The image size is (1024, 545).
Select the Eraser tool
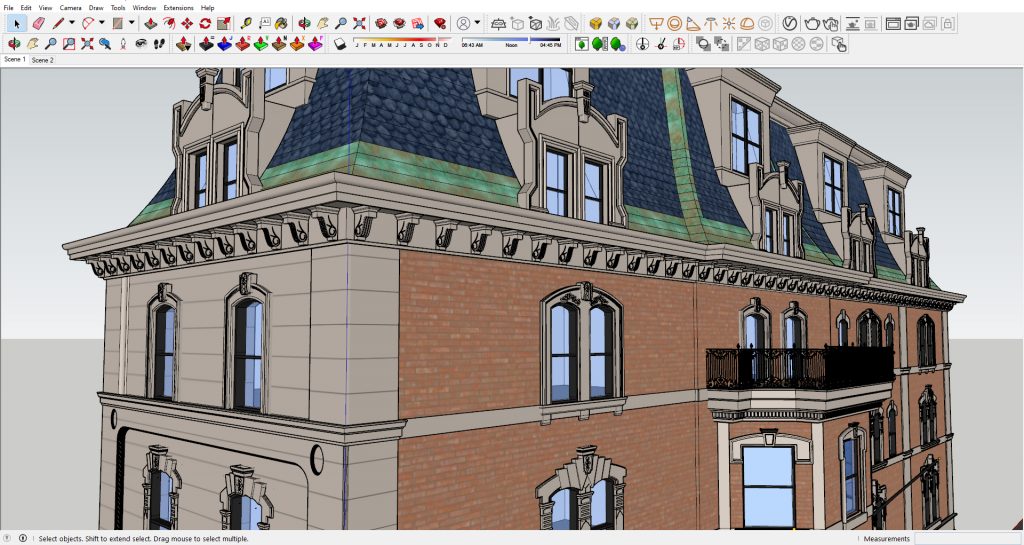38,22
